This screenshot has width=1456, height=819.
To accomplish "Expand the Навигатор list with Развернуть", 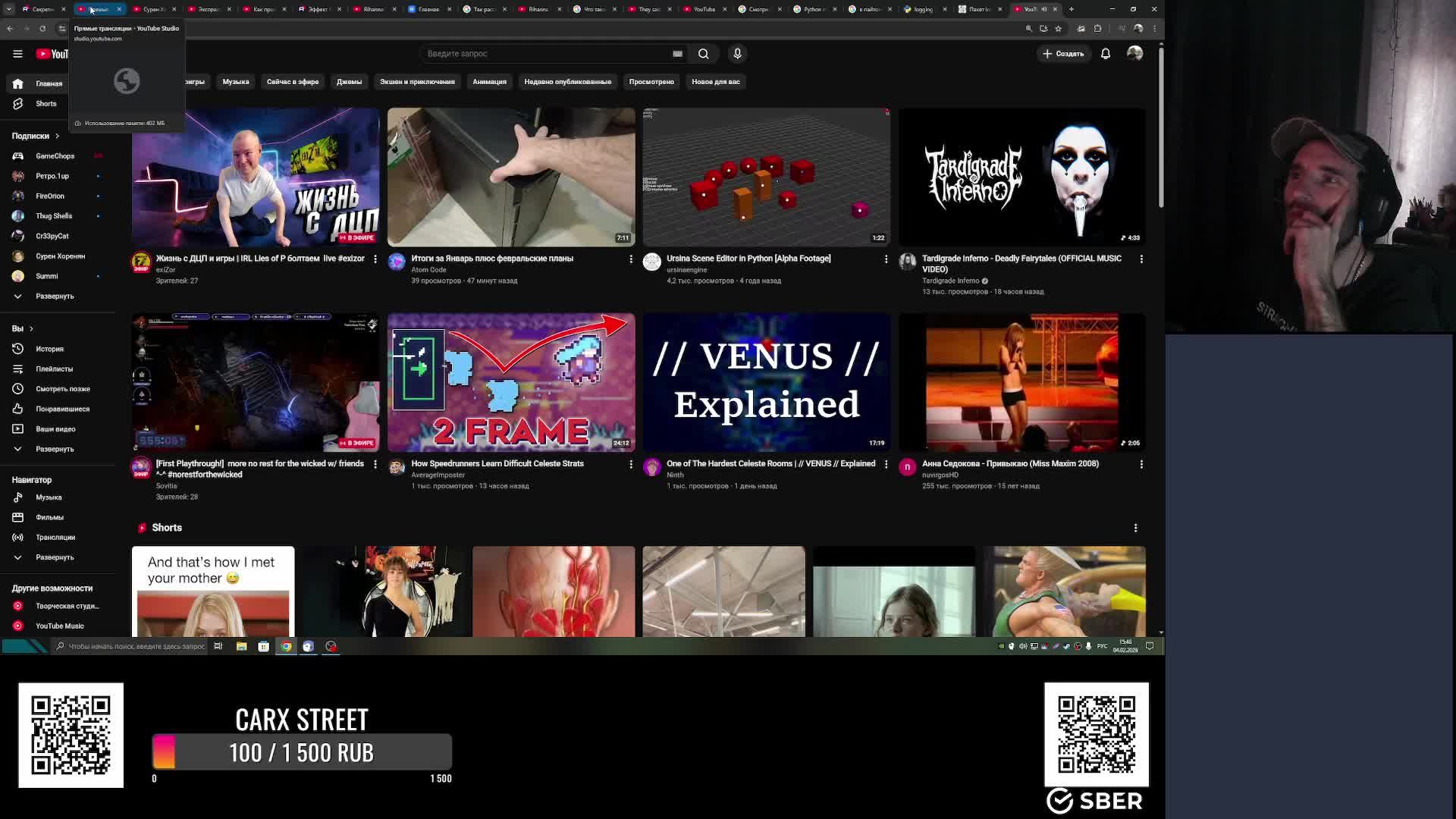I will click(54, 557).
